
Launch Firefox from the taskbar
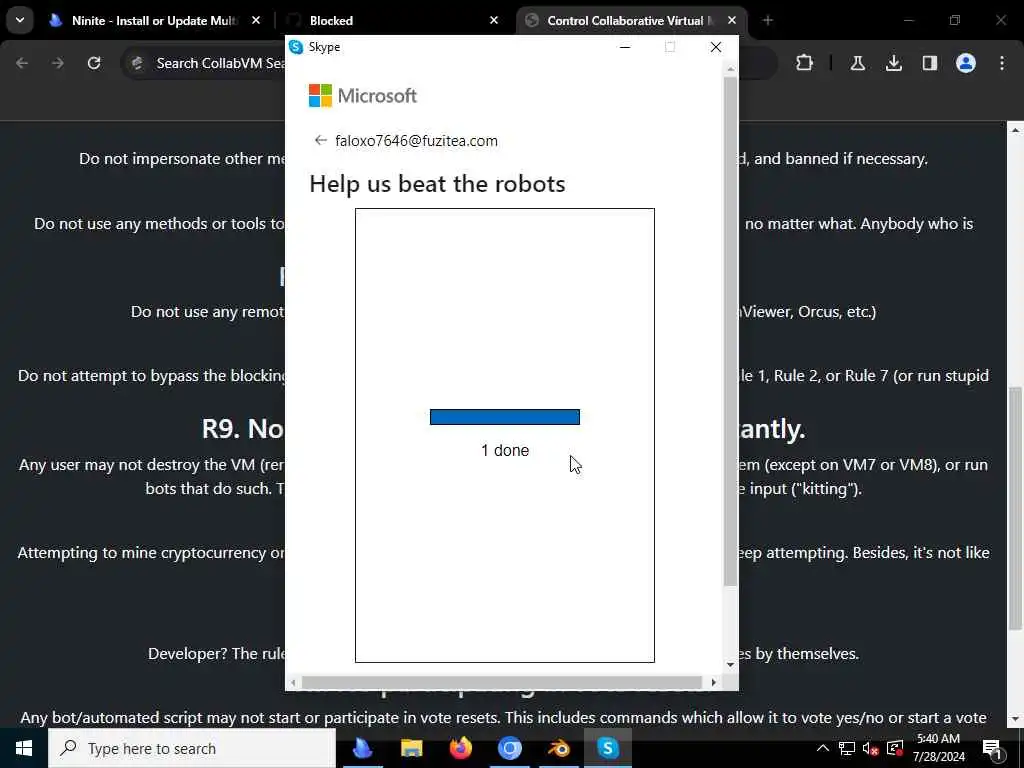tap(460, 748)
